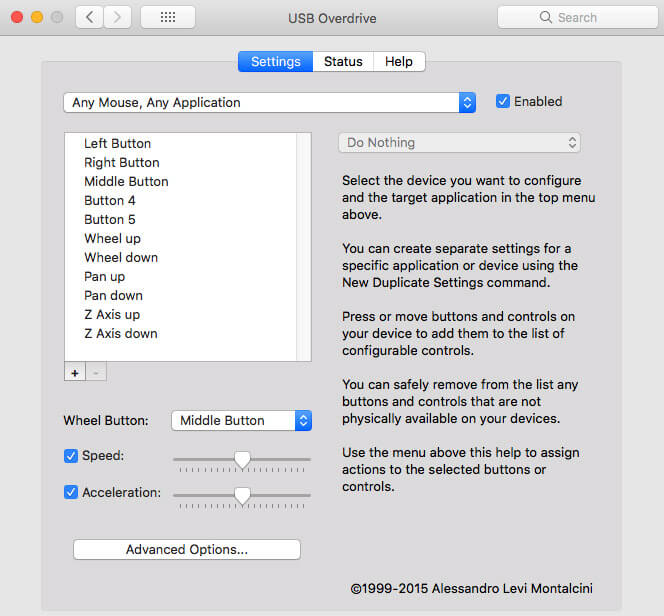The image size is (664, 616).
Task: Uncheck the Speed checkbox
Action: pos(71,456)
